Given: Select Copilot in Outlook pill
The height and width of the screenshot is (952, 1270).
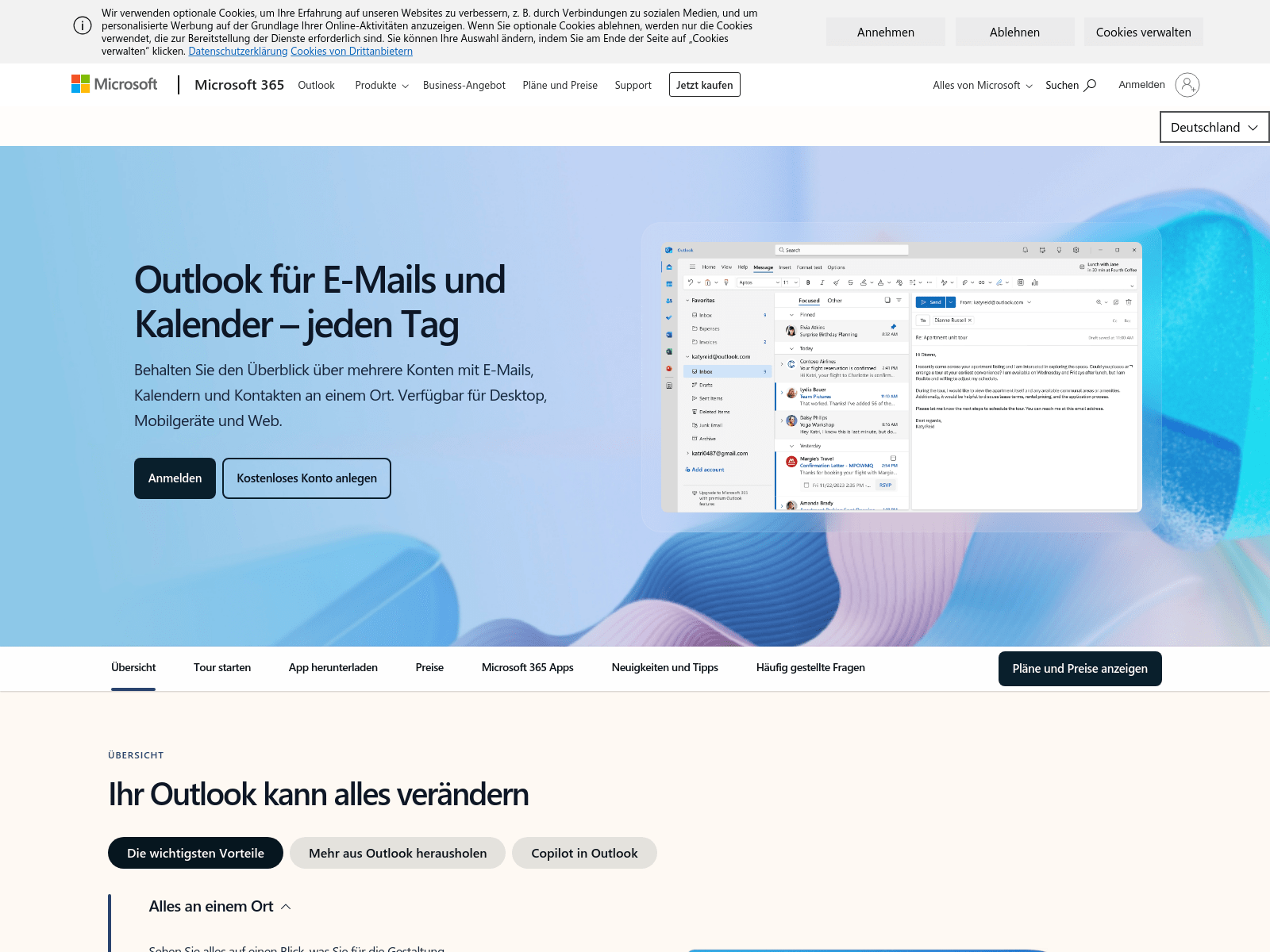Looking at the screenshot, I should tap(584, 853).
